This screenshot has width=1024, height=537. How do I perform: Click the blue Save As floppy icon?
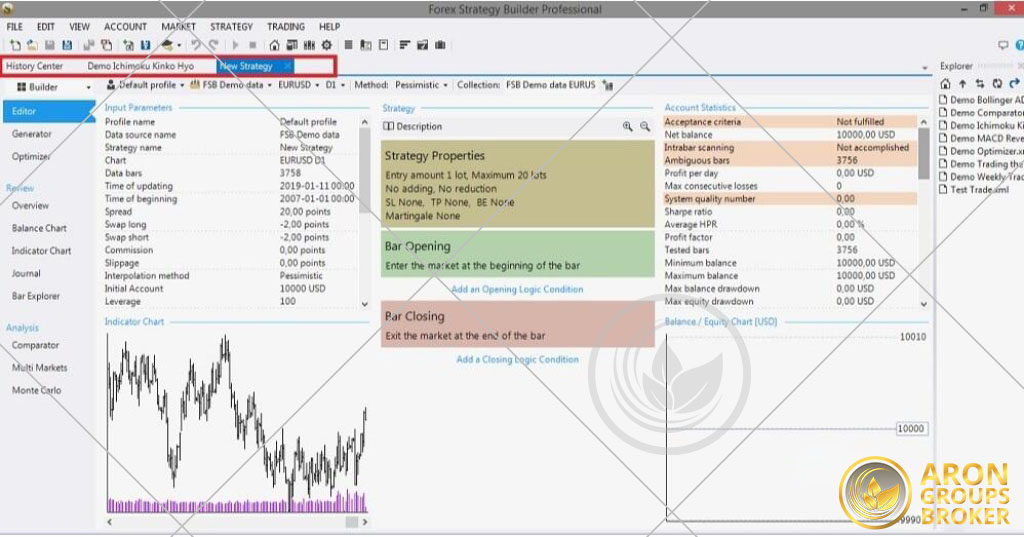pos(67,45)
